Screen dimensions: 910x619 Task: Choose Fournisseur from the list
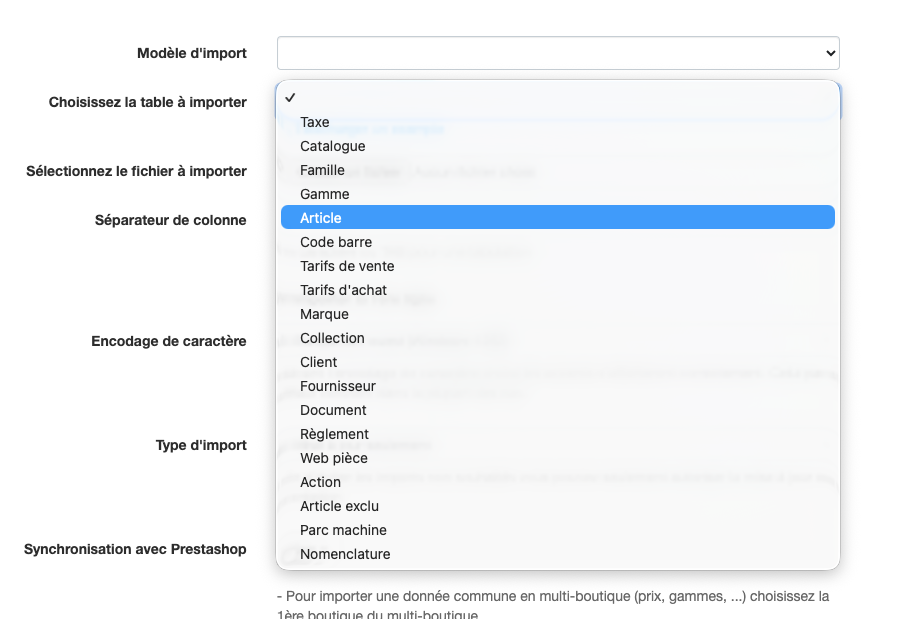pos(338,386)
